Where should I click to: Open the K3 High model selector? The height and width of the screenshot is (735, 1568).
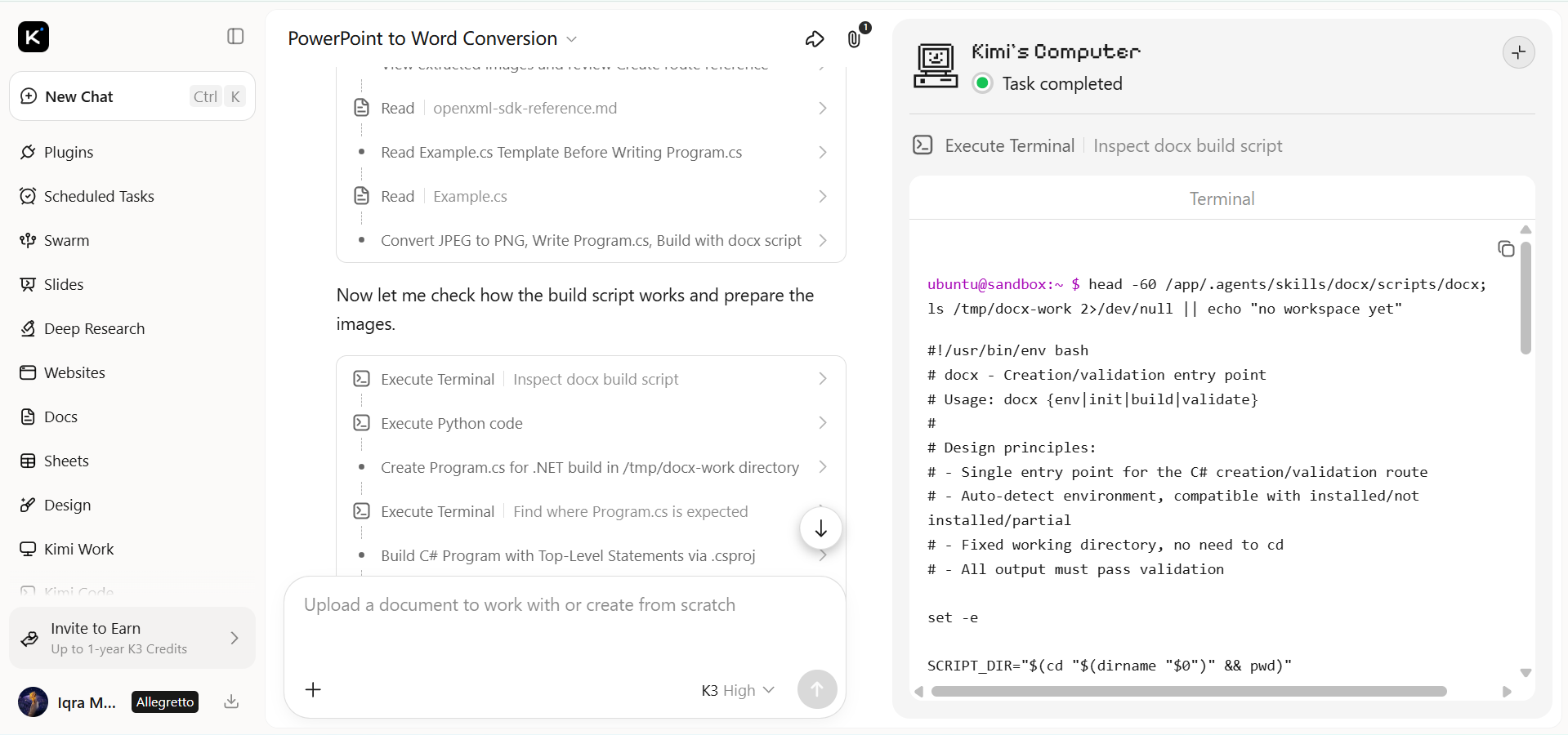tap(738, 691)
